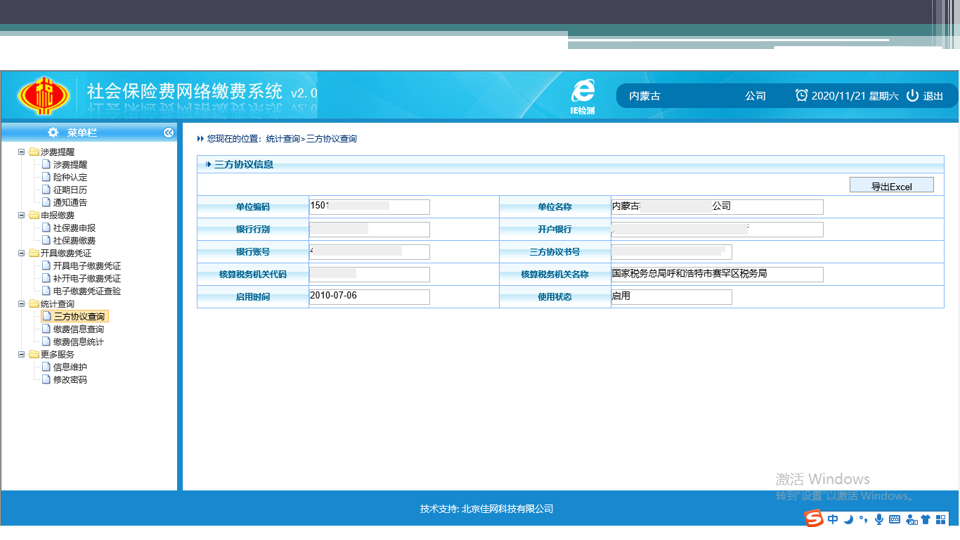Click the 内蒙古 company name in header
Screen dimensions: 960x540
645,96
